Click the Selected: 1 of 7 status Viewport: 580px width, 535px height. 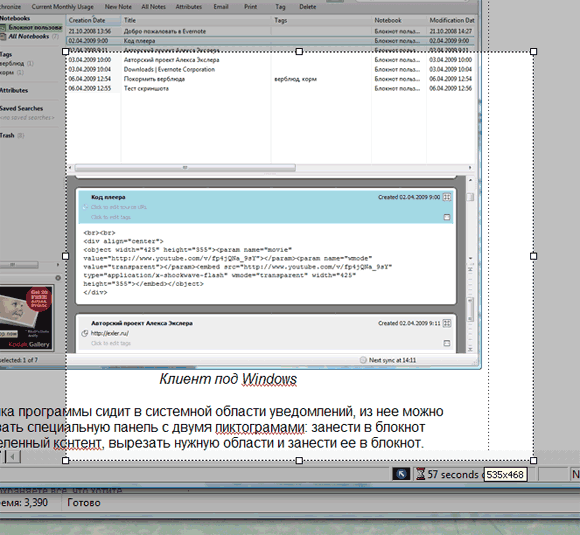(18, 360)
